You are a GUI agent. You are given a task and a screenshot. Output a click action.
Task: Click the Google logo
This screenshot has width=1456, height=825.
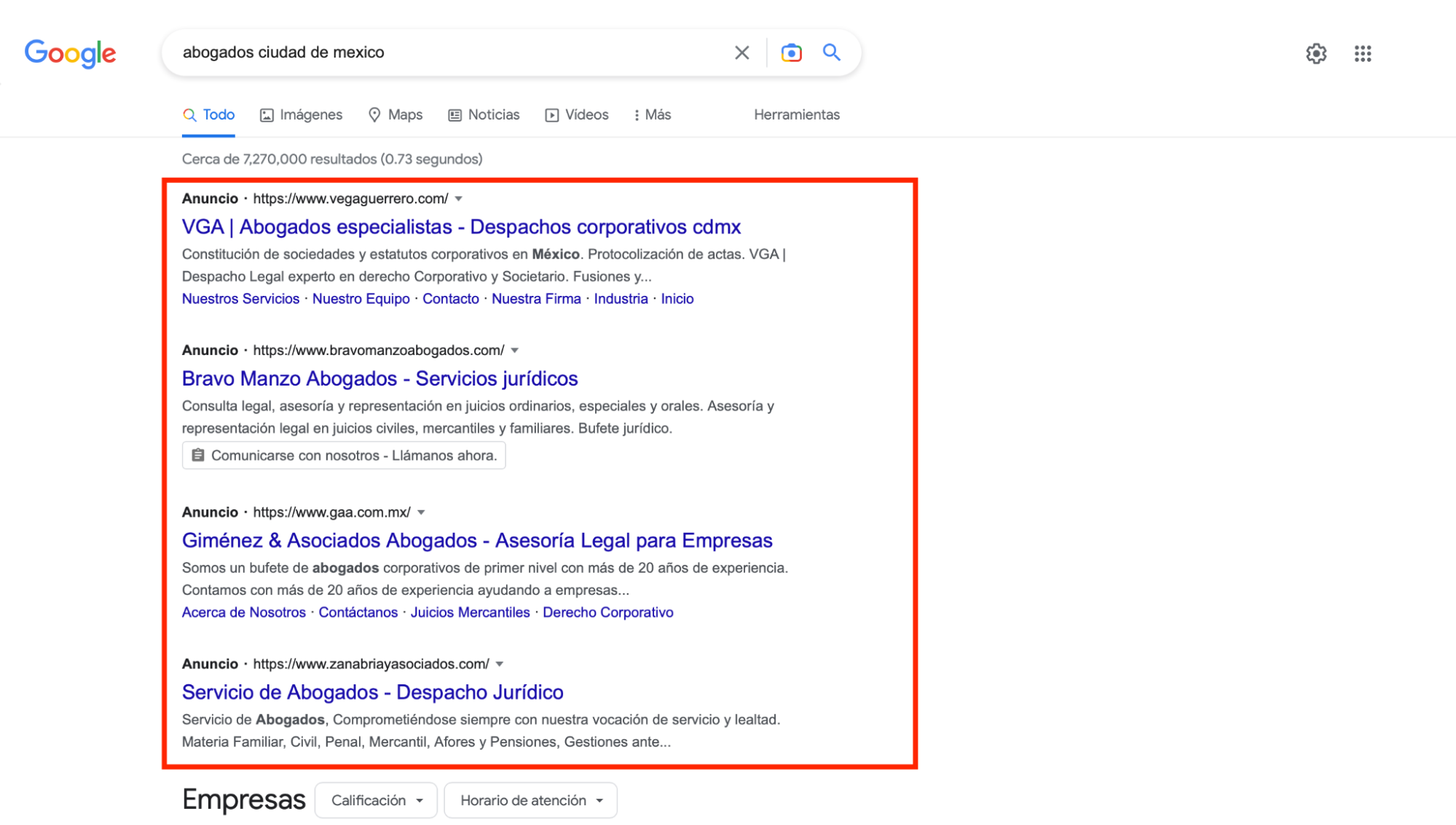pos(70,53)
